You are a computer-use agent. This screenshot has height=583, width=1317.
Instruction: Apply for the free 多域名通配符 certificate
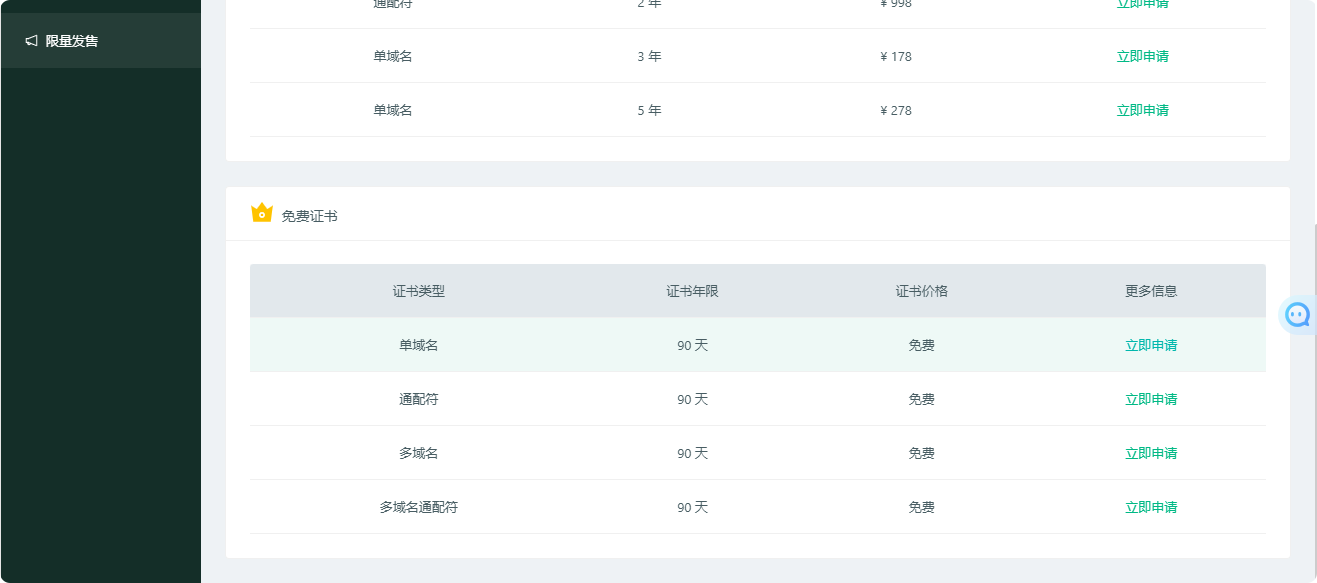1150,507
